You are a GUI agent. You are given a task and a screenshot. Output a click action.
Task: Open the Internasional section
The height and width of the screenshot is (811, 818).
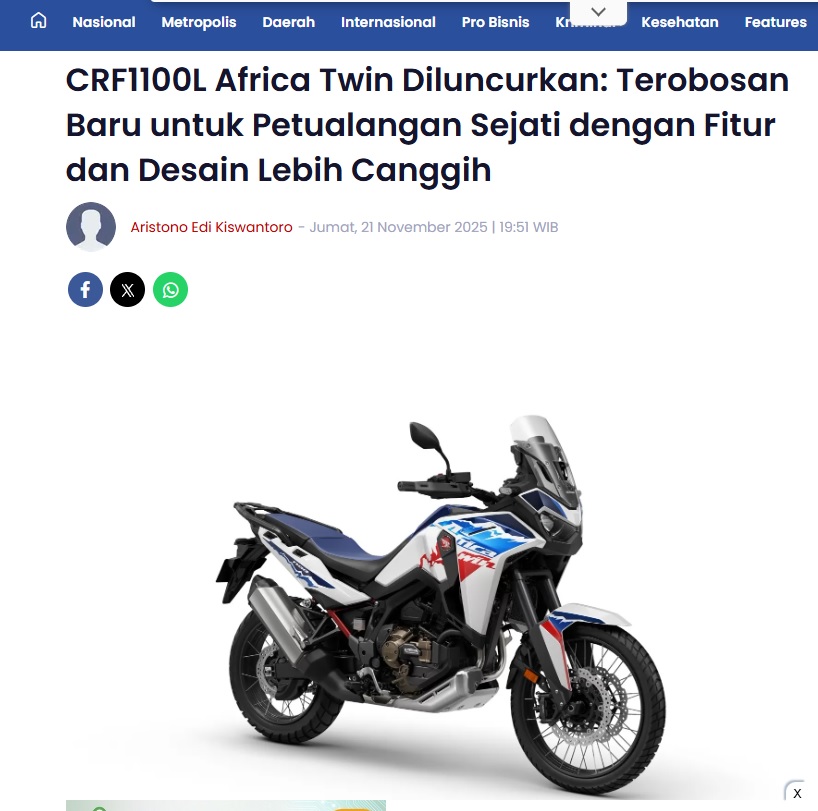click(388, 22)
